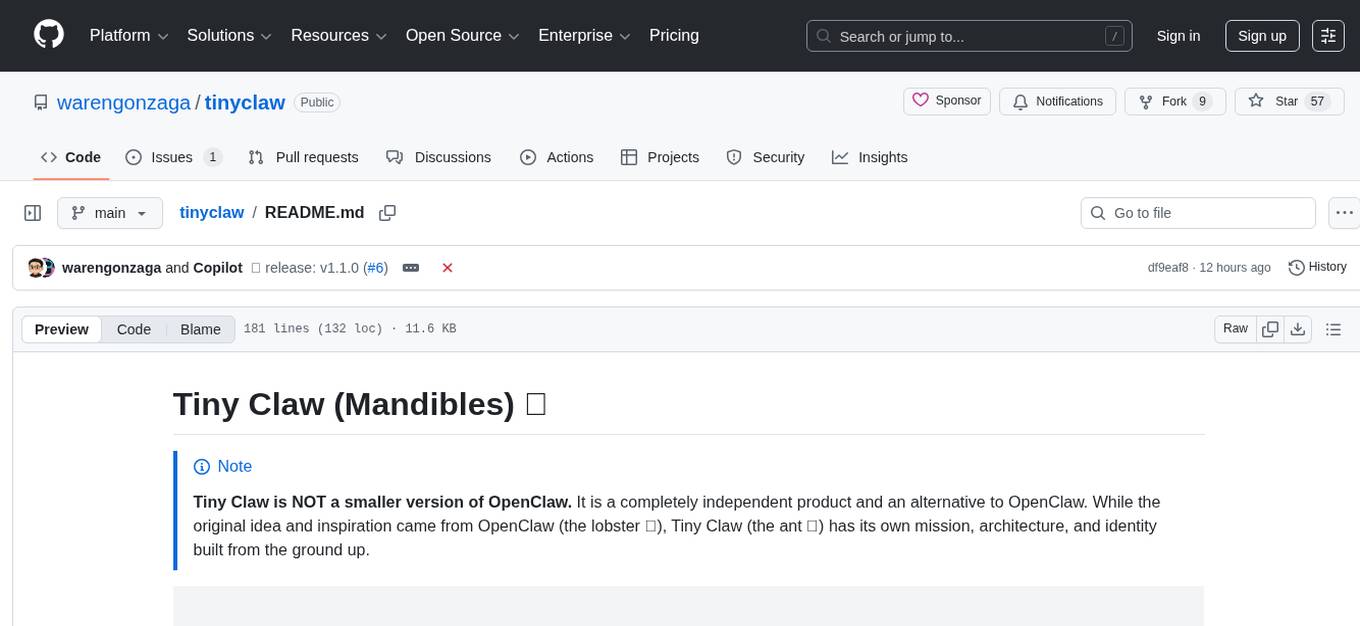Click the Sponsor button
1360x626 pixels.
[x=947, y=101]
